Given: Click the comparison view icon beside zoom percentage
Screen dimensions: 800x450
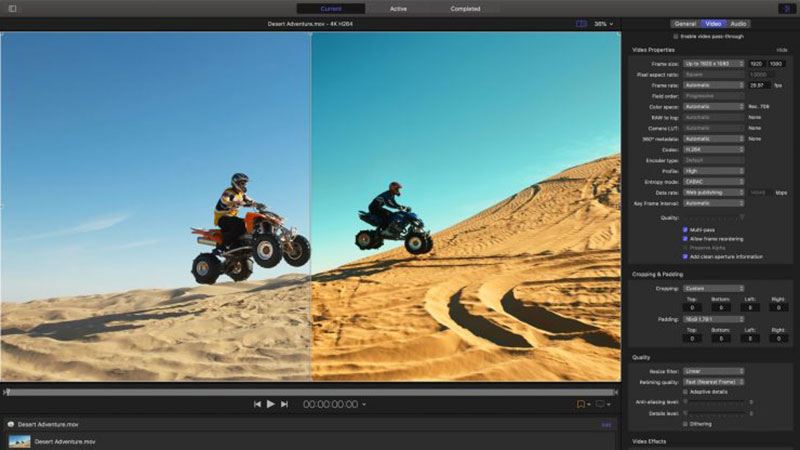Looking at the screenshot, I should (x=579, y=23).
